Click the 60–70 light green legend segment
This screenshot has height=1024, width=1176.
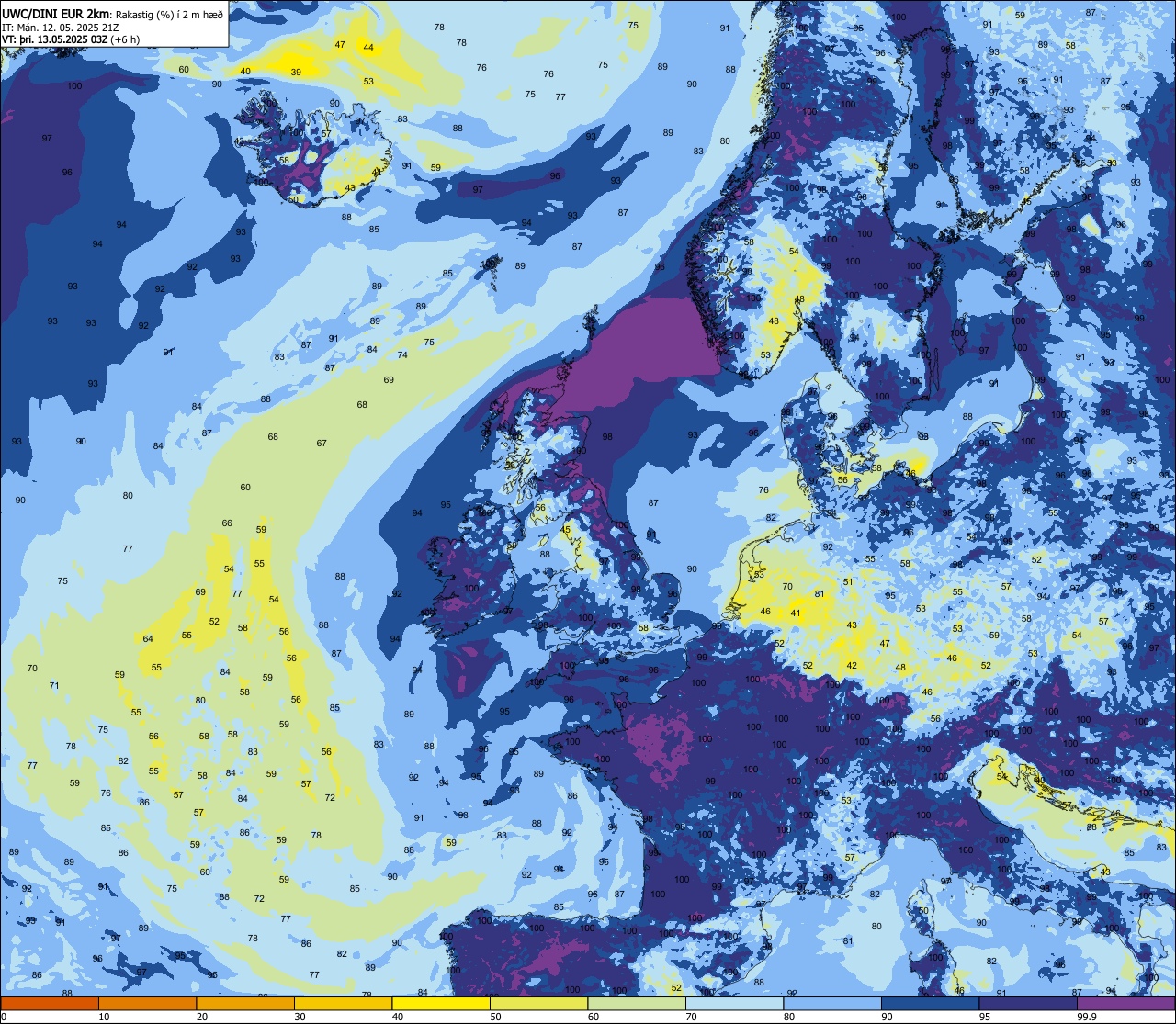pyautogui.click(x=637, y=1003)
